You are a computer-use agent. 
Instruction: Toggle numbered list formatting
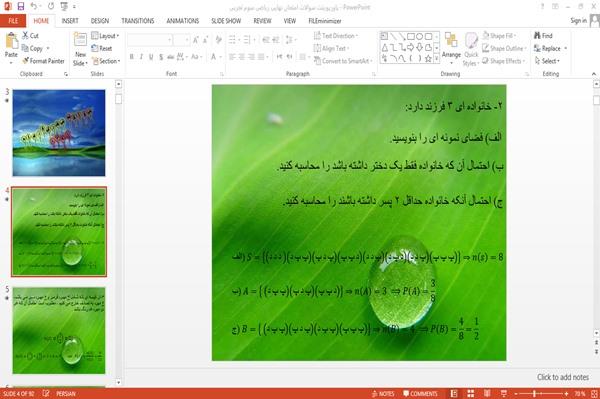point(247,40)
